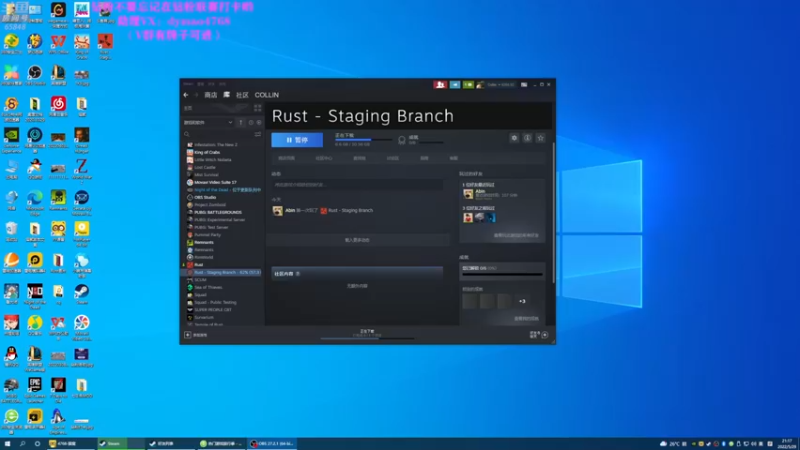Switch library to grid view icon
Image resolution: width=800 pixels, height=450 pixels.
tap(258, 108)
